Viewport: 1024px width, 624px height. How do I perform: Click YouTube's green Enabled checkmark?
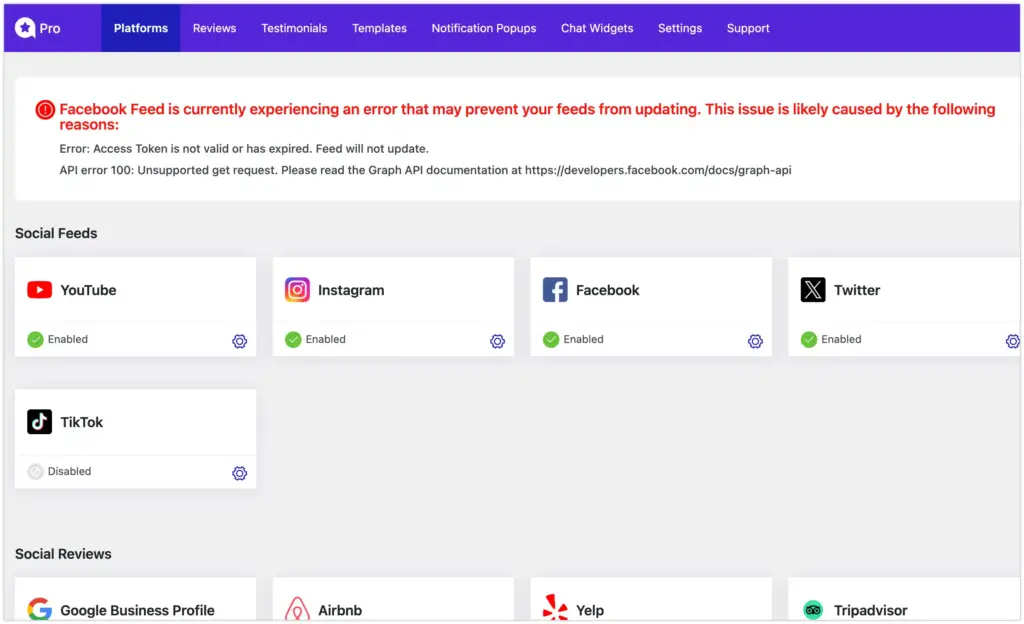point(35,339)
